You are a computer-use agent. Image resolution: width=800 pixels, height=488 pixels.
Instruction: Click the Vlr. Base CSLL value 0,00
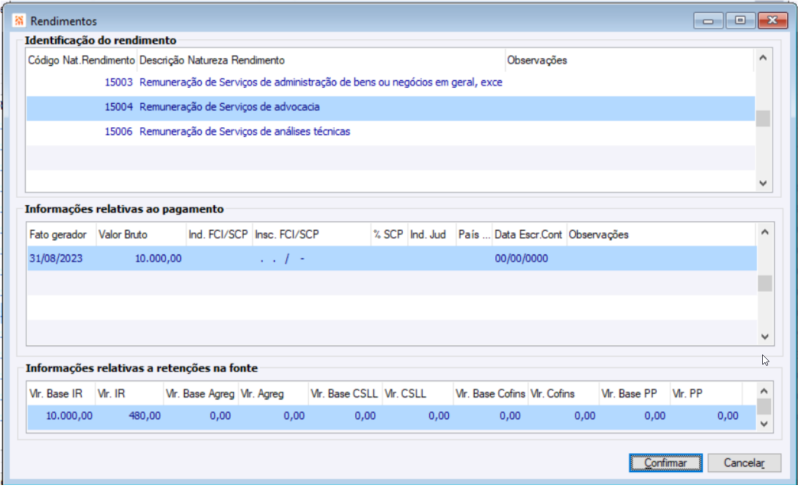pyautogui.click(x=365, y=416)
